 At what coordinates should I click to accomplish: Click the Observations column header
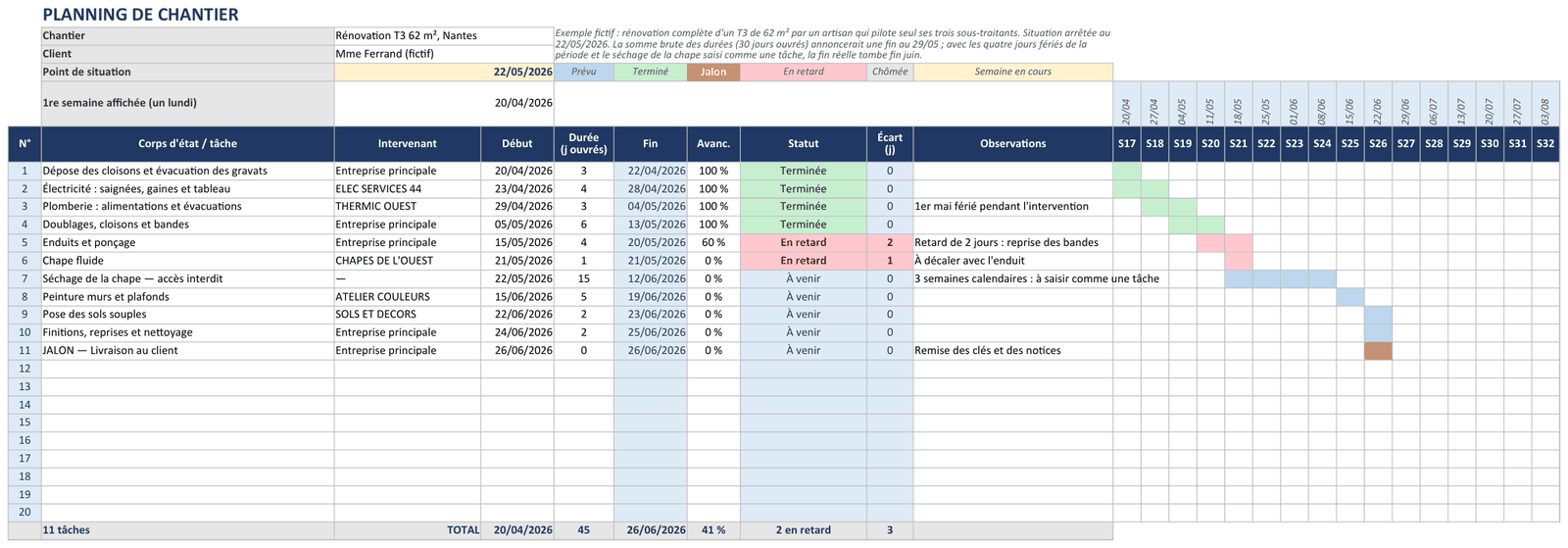(x=1013, y=144)
